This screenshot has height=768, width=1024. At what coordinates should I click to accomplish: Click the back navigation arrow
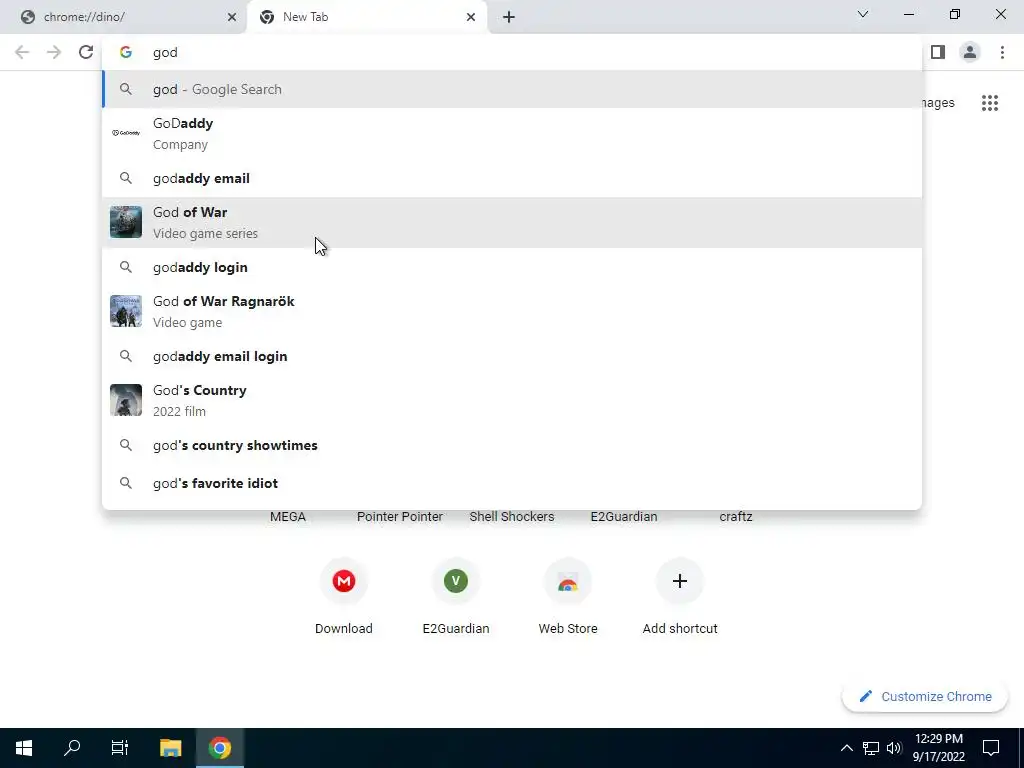(x=22, y=52)
